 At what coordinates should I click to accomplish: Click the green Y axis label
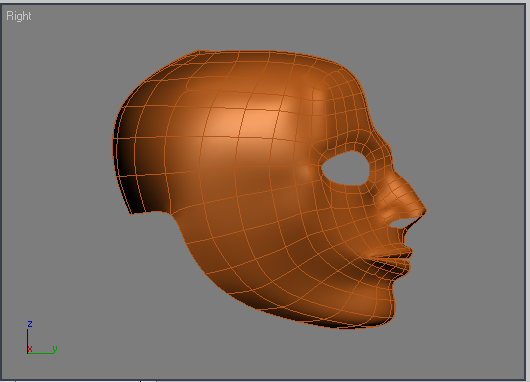[x=55, y=348]
